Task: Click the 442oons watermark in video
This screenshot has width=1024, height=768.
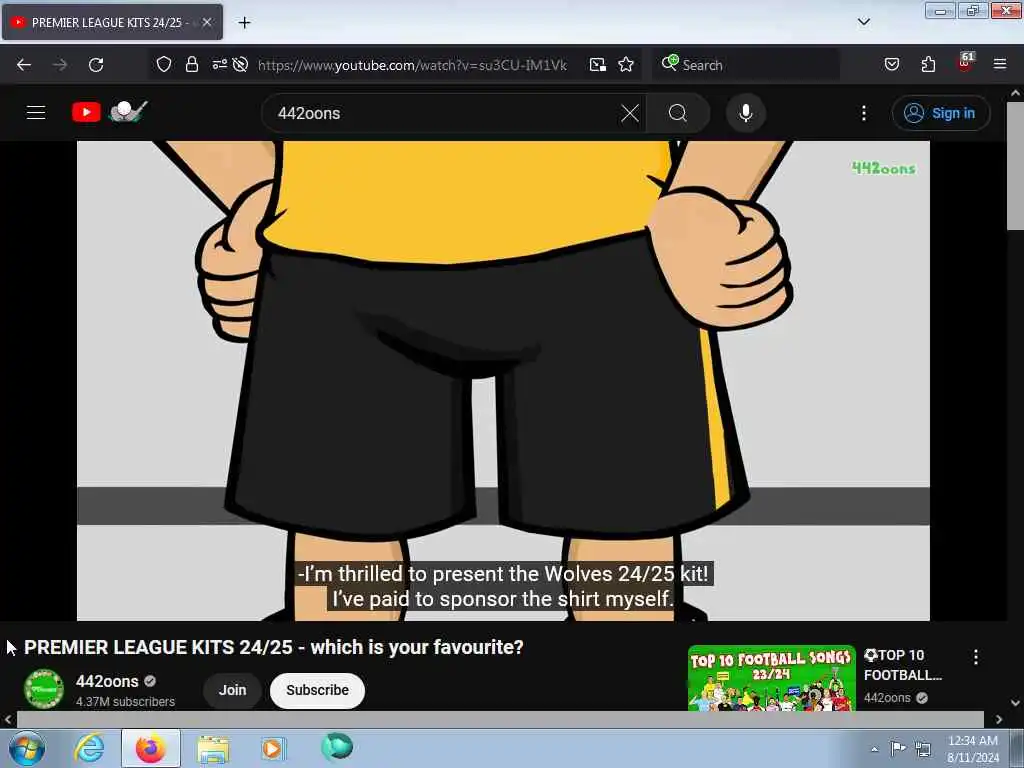Action: tap(884, 168)
